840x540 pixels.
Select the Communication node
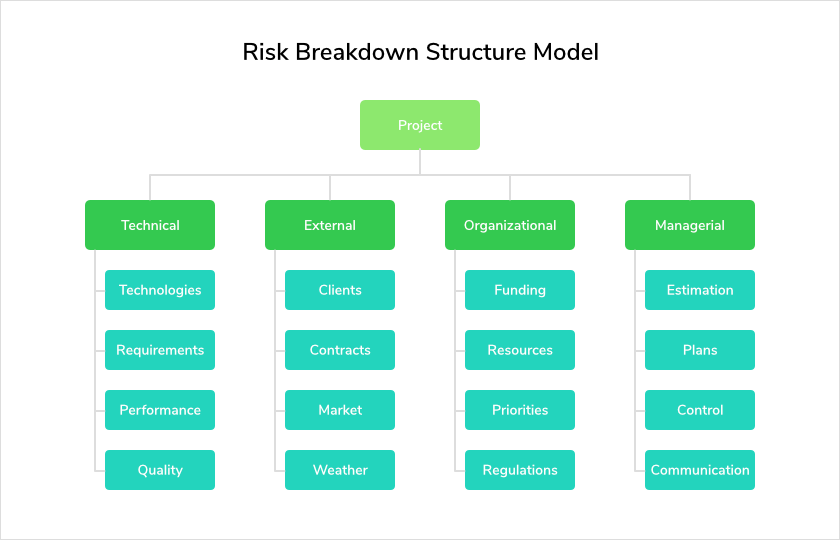[x=700, y=470]
